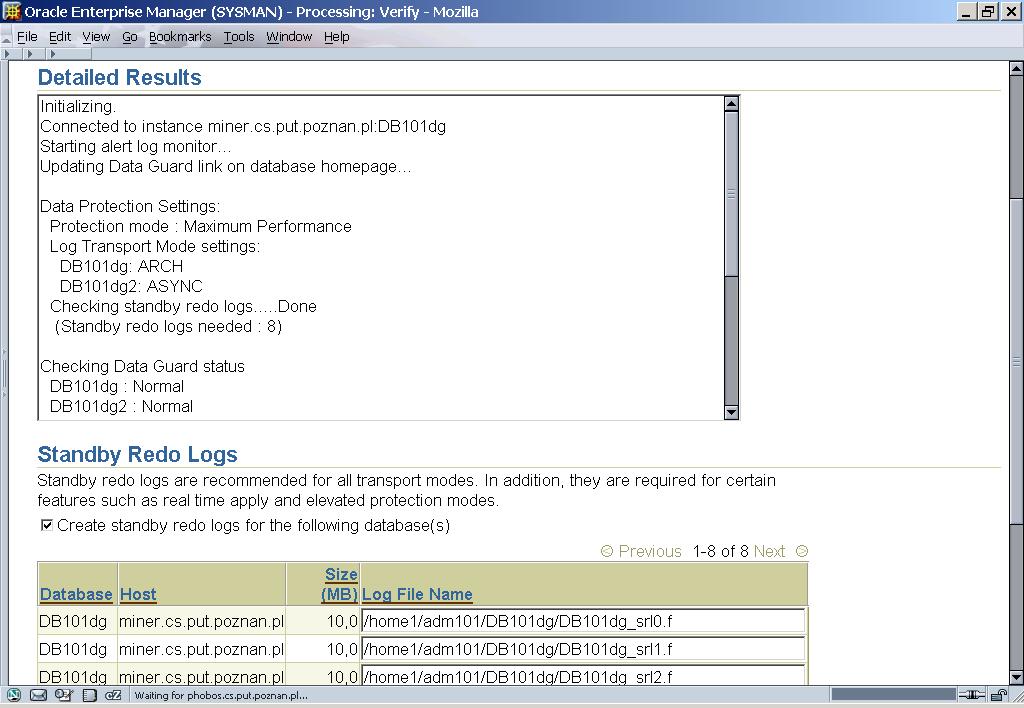
Task: Open Mail & Newsgroups icon in status bar
Action: pyautogui.click(x=39, y=695)
